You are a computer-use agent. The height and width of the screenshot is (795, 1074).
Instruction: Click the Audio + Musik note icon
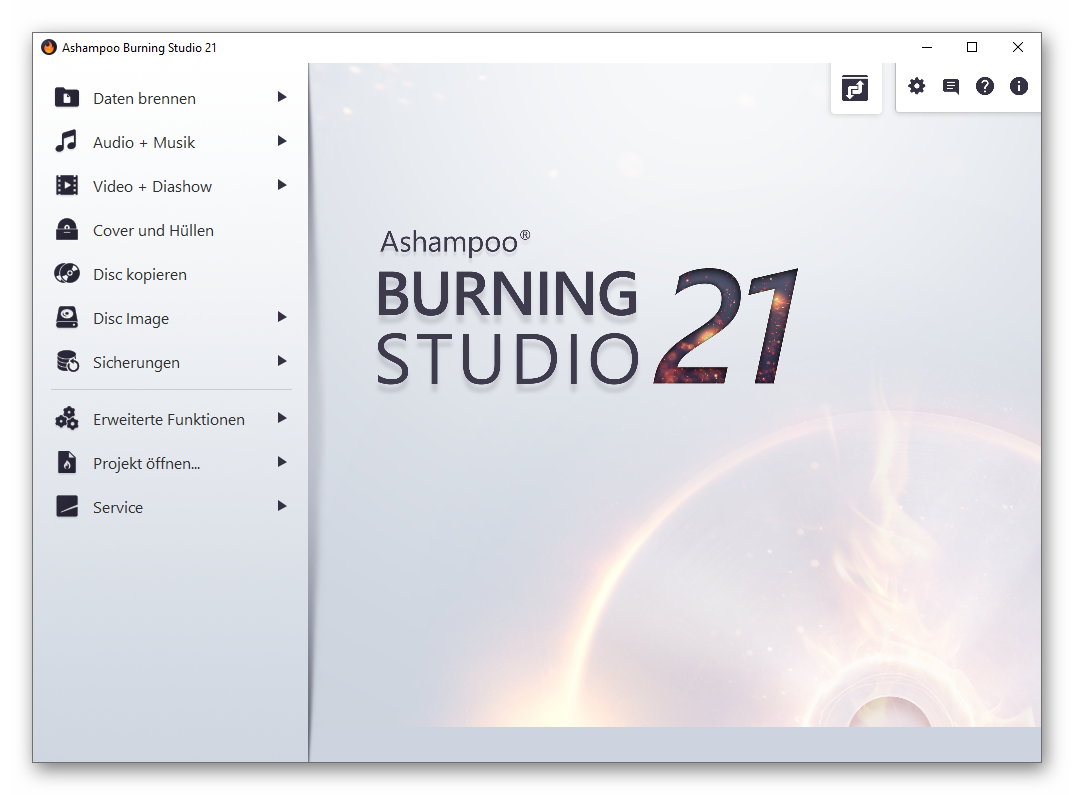[66, 142]
